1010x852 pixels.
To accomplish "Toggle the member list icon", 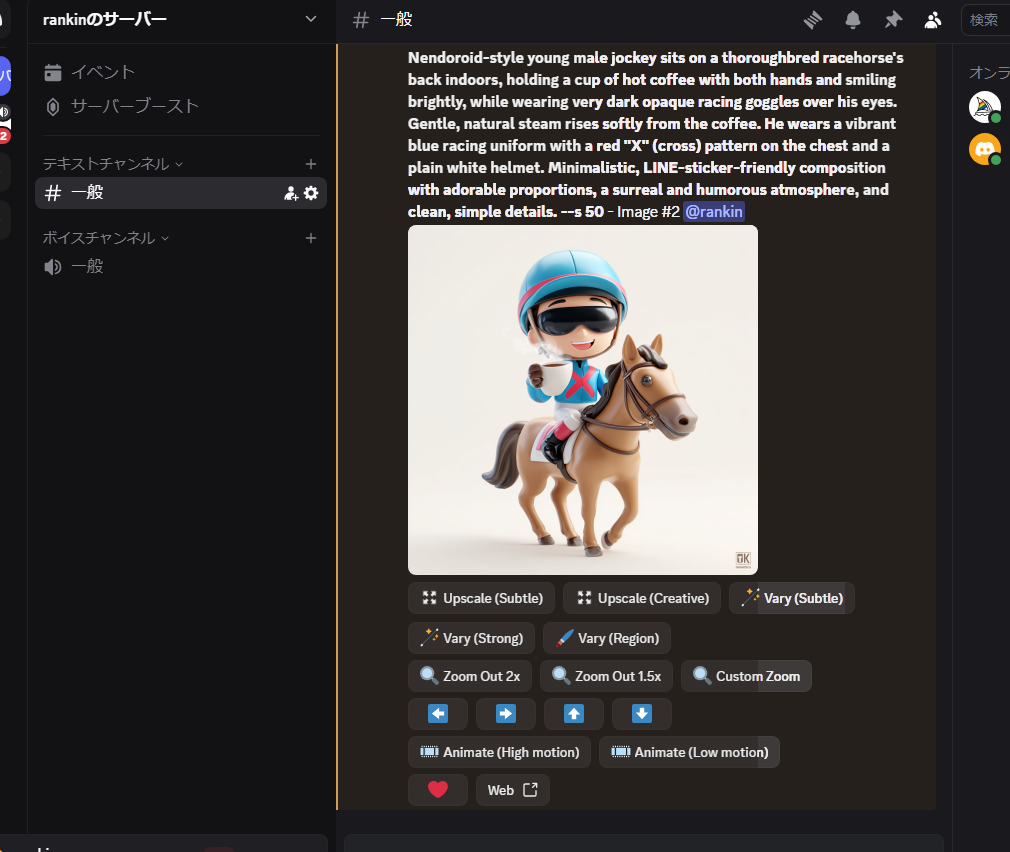I will 933,20.
